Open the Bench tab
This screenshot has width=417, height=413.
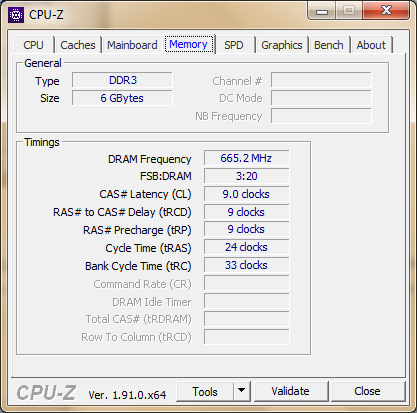coord(329,45)
